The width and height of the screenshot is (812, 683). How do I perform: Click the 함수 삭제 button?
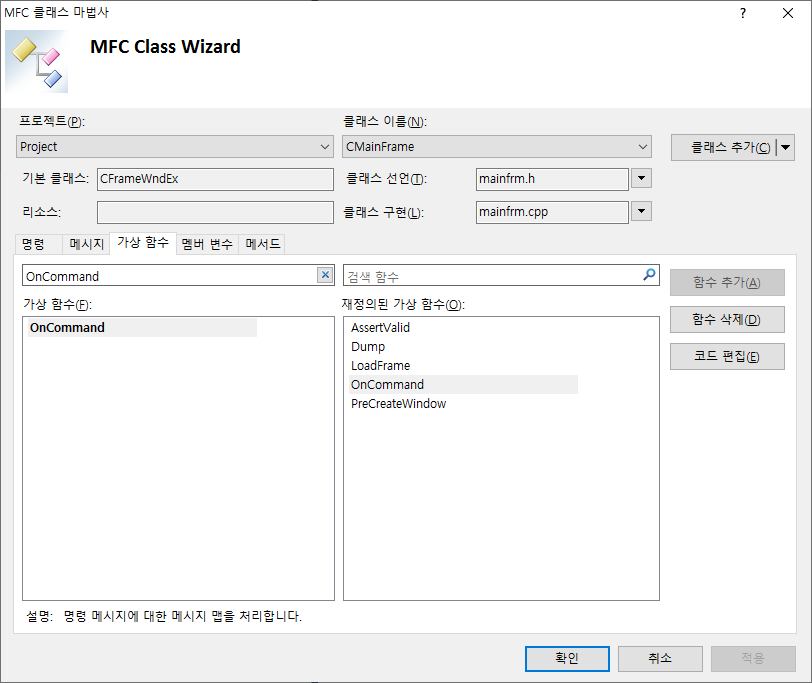tap(727, 319)
